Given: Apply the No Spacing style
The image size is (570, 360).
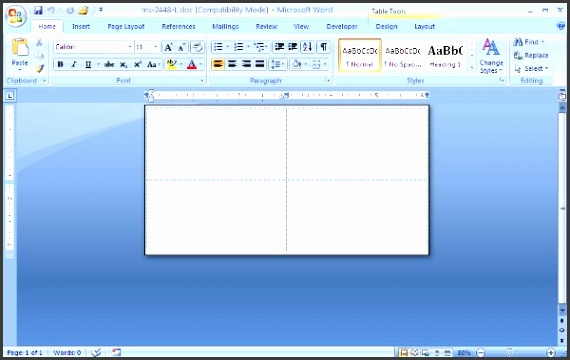Looking at the screenshot, I should click(402, 55).
